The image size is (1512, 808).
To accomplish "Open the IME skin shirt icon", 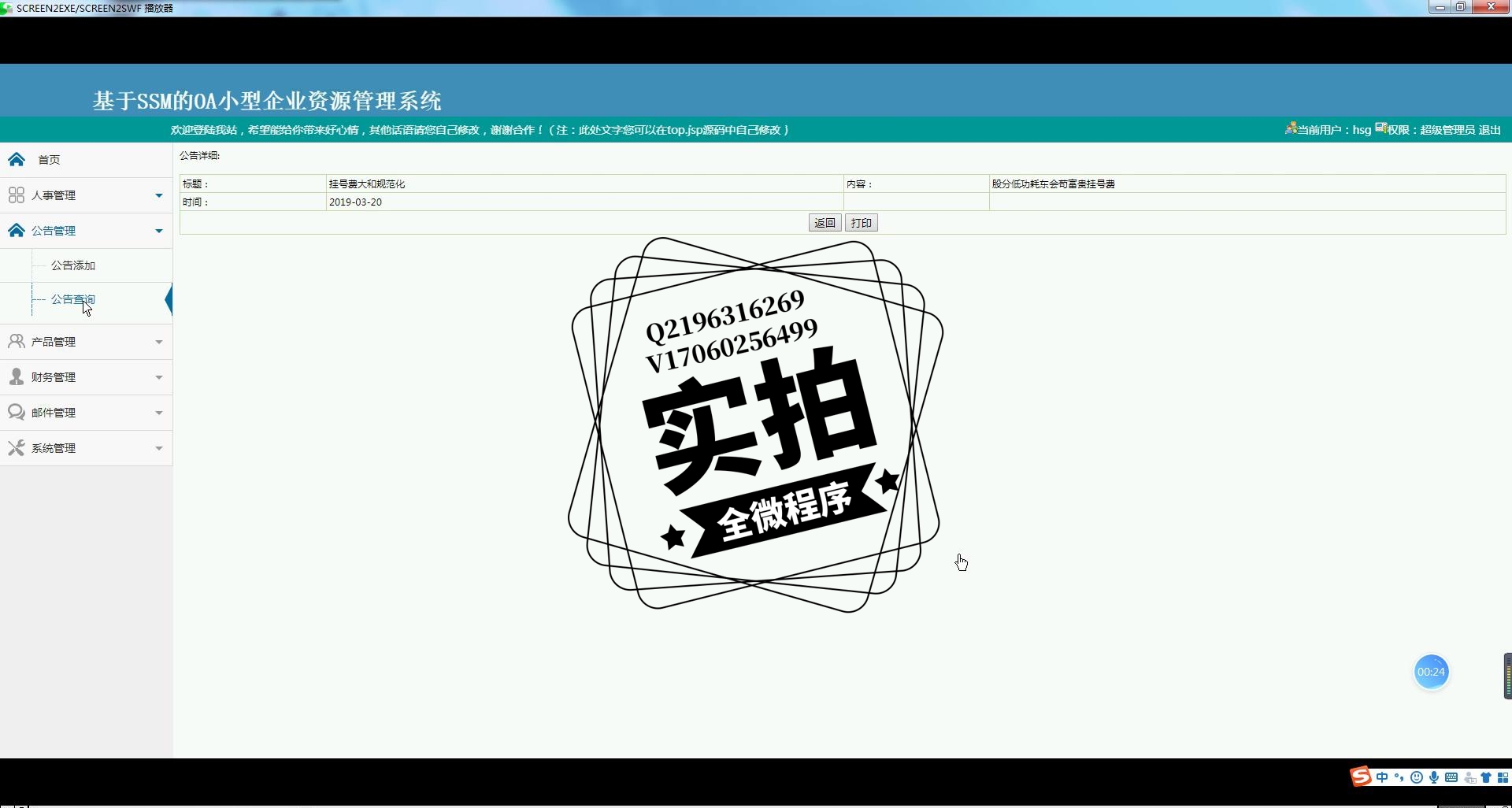I will (x=1486, y=777).
